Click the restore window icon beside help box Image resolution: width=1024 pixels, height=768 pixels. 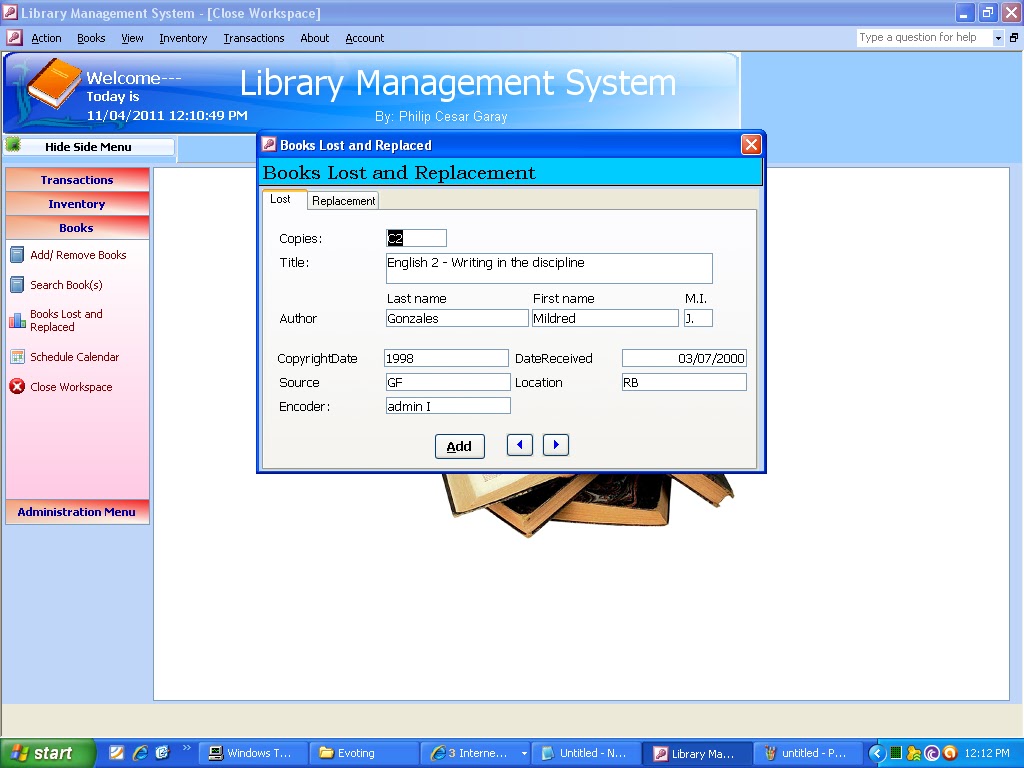[x=1014, y=38]
